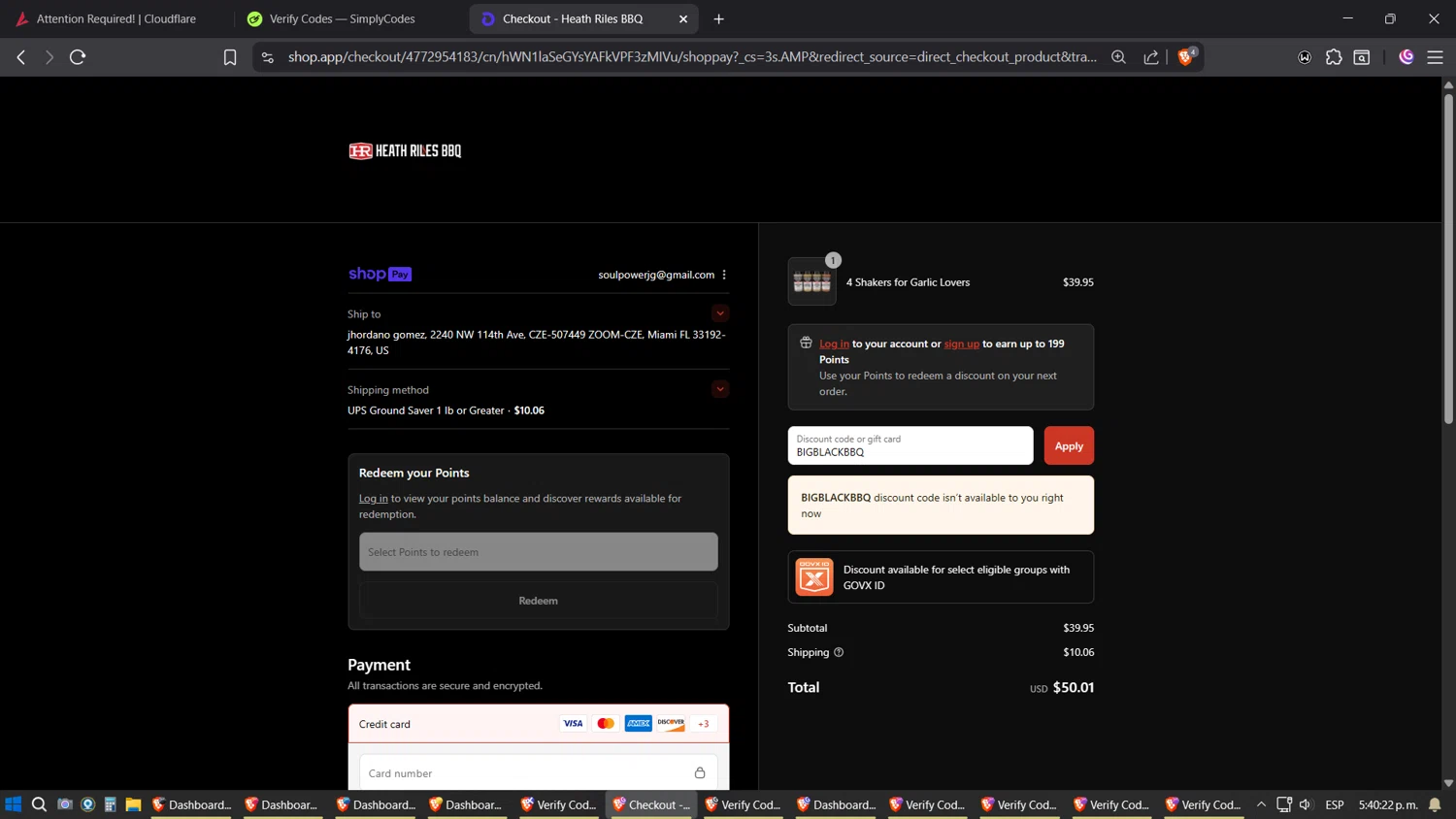Click the Card number input field
The width and height of the screenshot is (1456, 819).
coord(539,773)
